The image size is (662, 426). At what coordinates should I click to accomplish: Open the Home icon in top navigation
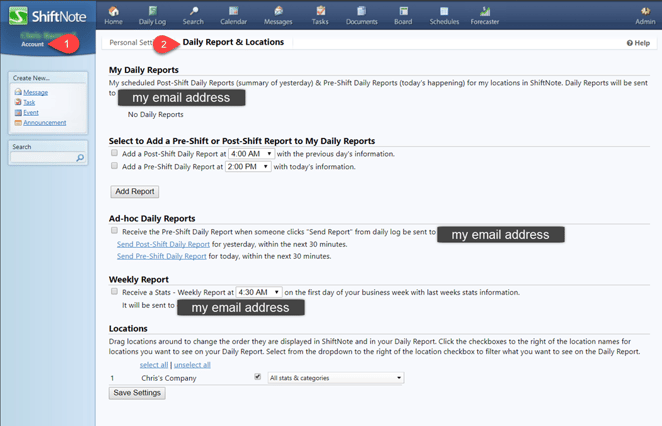pyautogui.click(x=113, y=14)
